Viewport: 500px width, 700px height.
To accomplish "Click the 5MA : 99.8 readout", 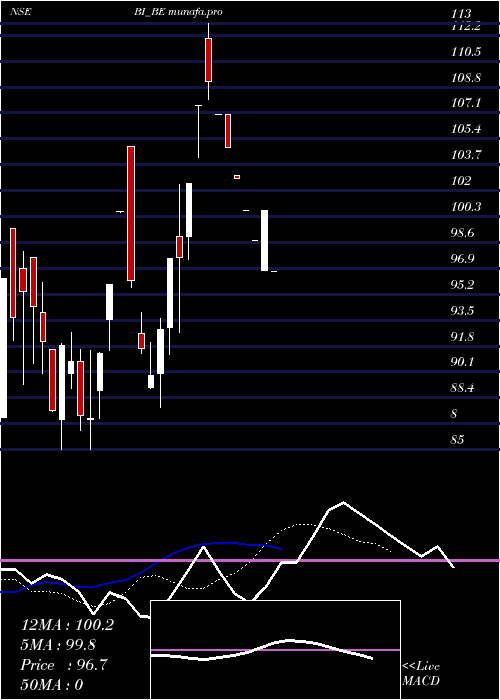I will (x=58, y=645).
